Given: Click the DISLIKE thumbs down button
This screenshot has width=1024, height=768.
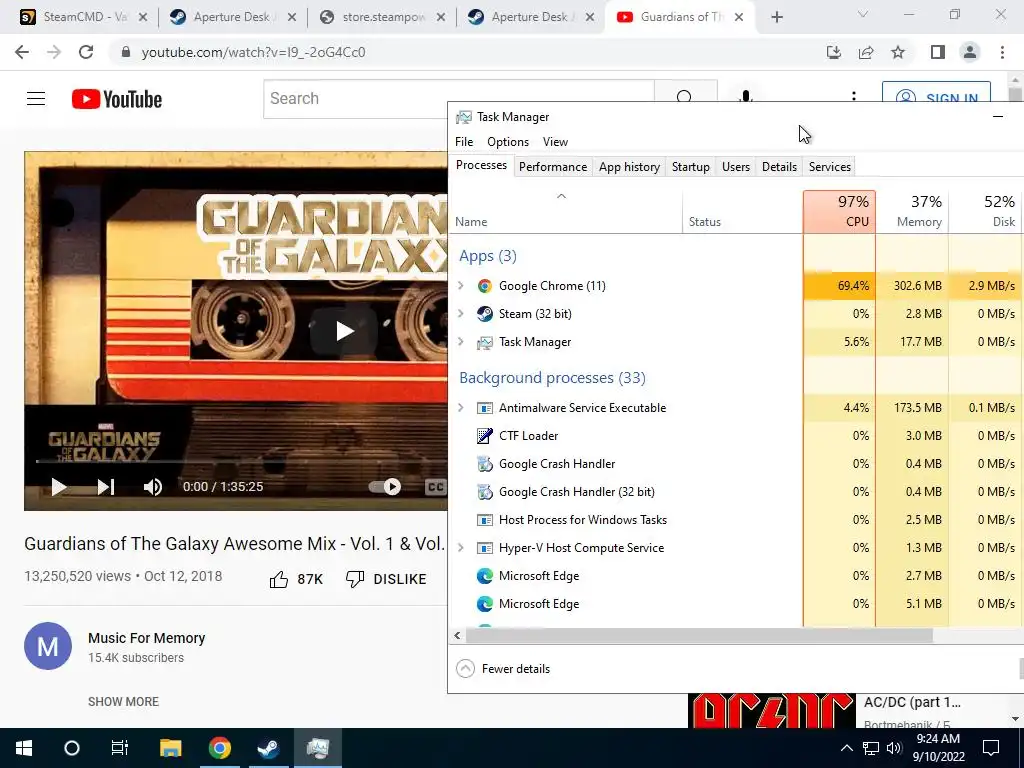Looking at the screenshot, I should pyautogui.click(x=386, y=579).
